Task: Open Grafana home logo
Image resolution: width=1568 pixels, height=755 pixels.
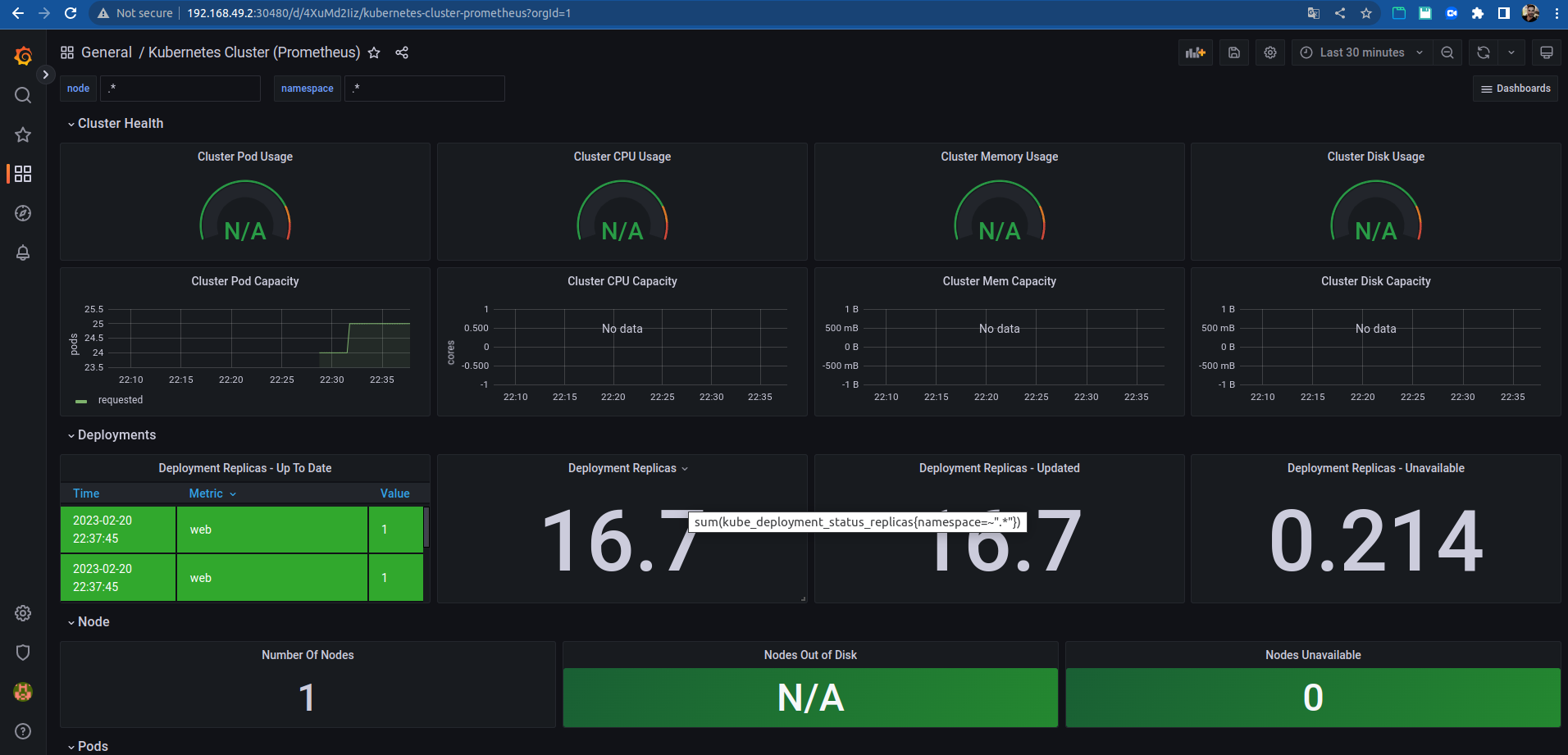Action: 23,56
